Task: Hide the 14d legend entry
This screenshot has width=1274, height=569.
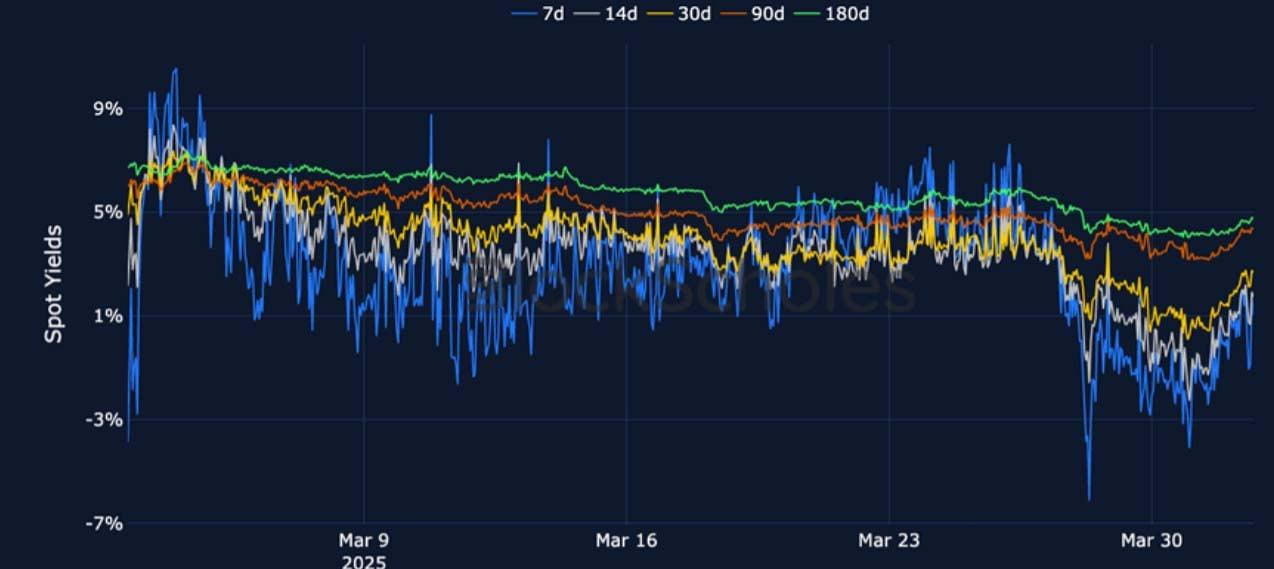Action: click(x=612, y=14)
